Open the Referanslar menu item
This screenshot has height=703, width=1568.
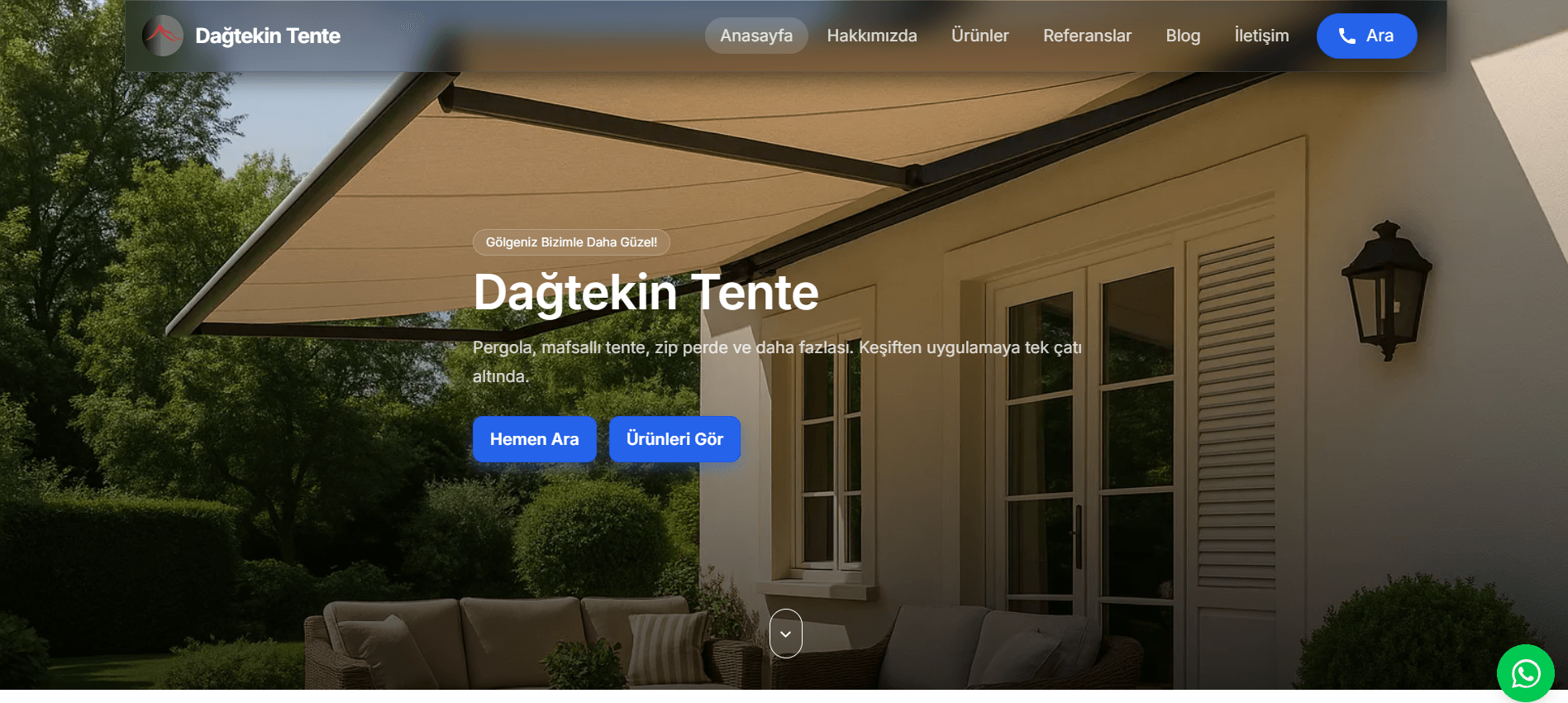1087,36
